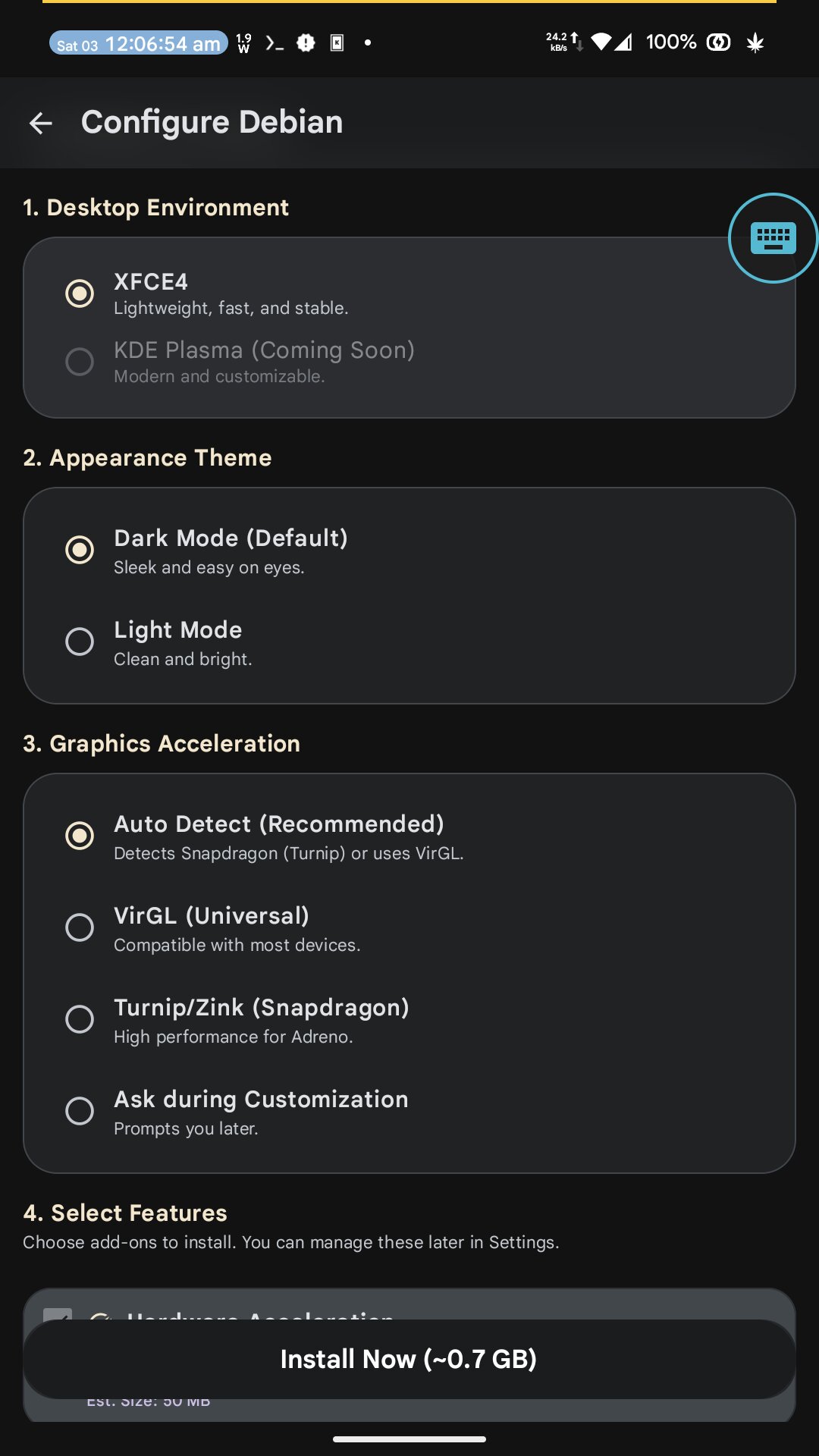Image resolution: width=819 pixels, height=1456 pixels.
Task: Choose Light Mode theme
Action: click(409, 642)
